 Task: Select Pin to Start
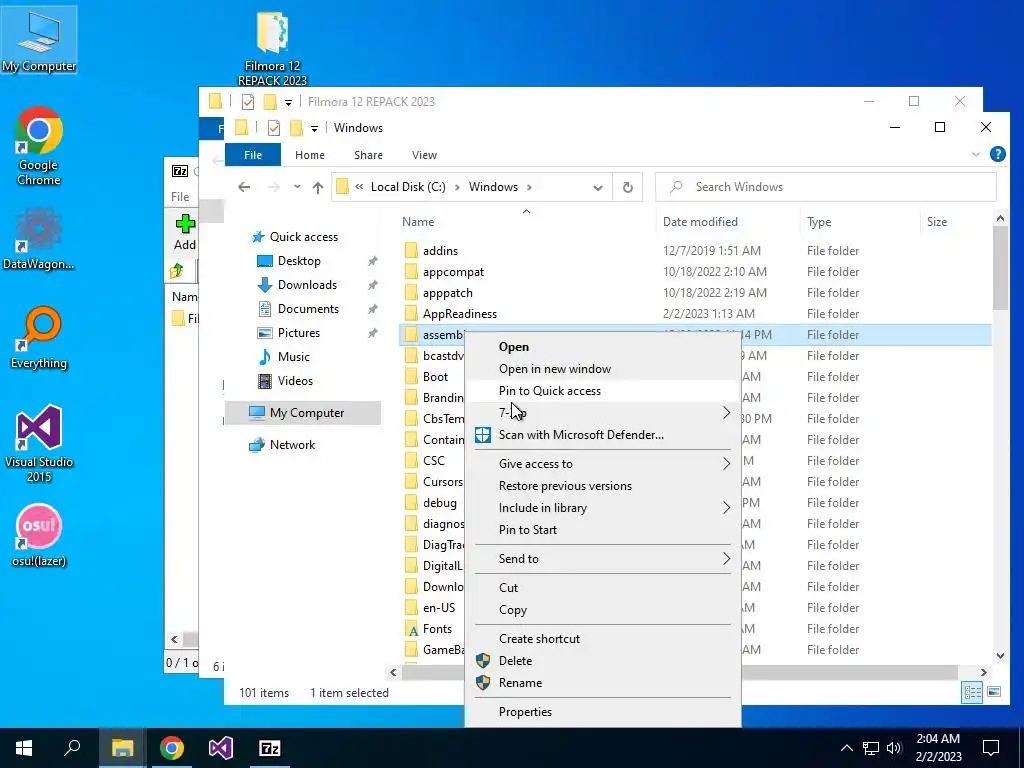point(528,530)
